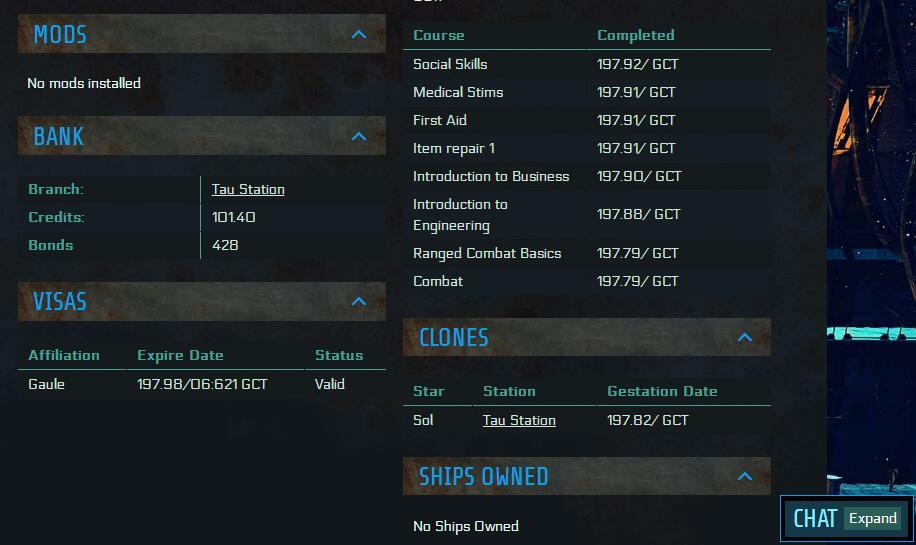916x545 pixels.
Task: Click the Completed column header
Action: coord(636,35)
